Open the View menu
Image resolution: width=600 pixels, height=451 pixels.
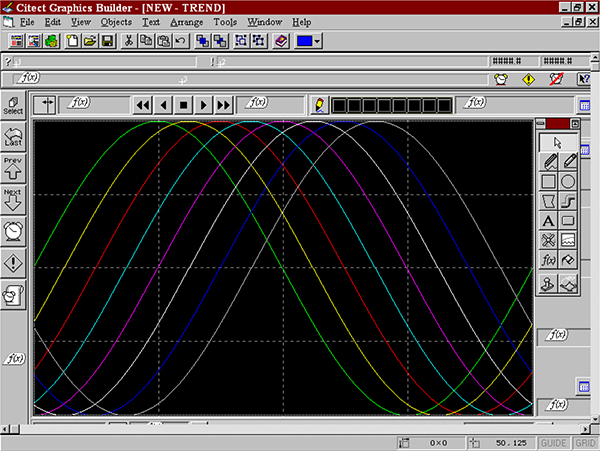tap(81, 22)
